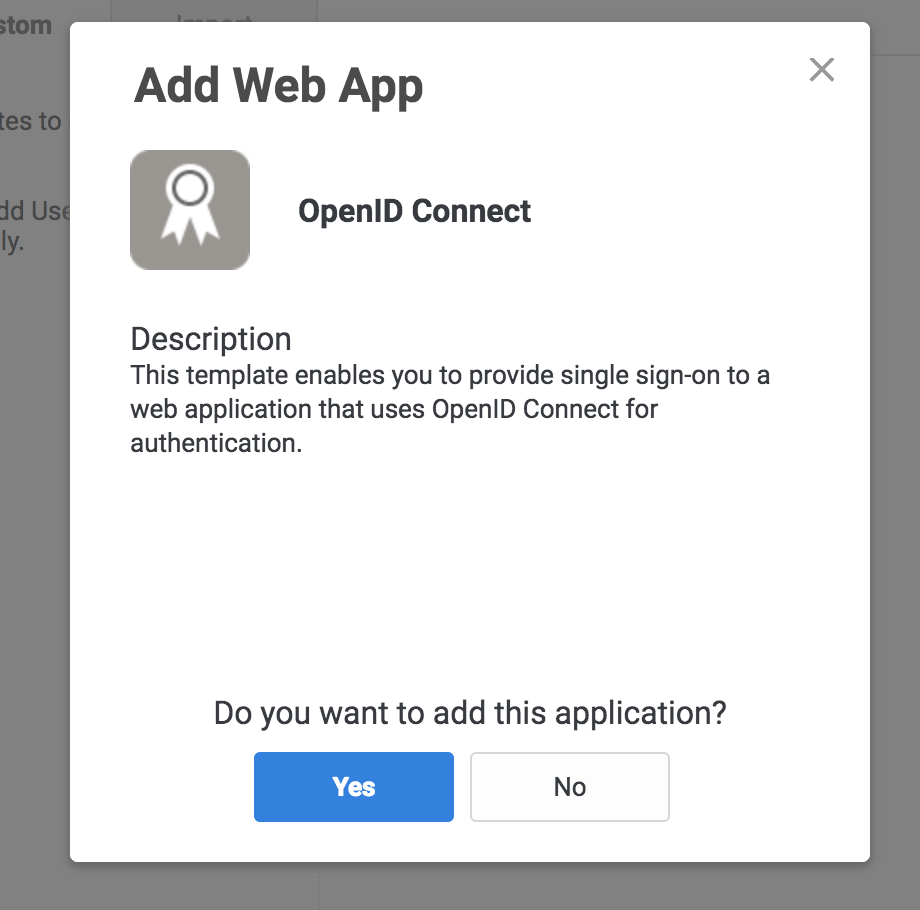The width and height of the screenshot is (920, 910).
Task: Click the question asking to add this application
Action: [470, 713]
